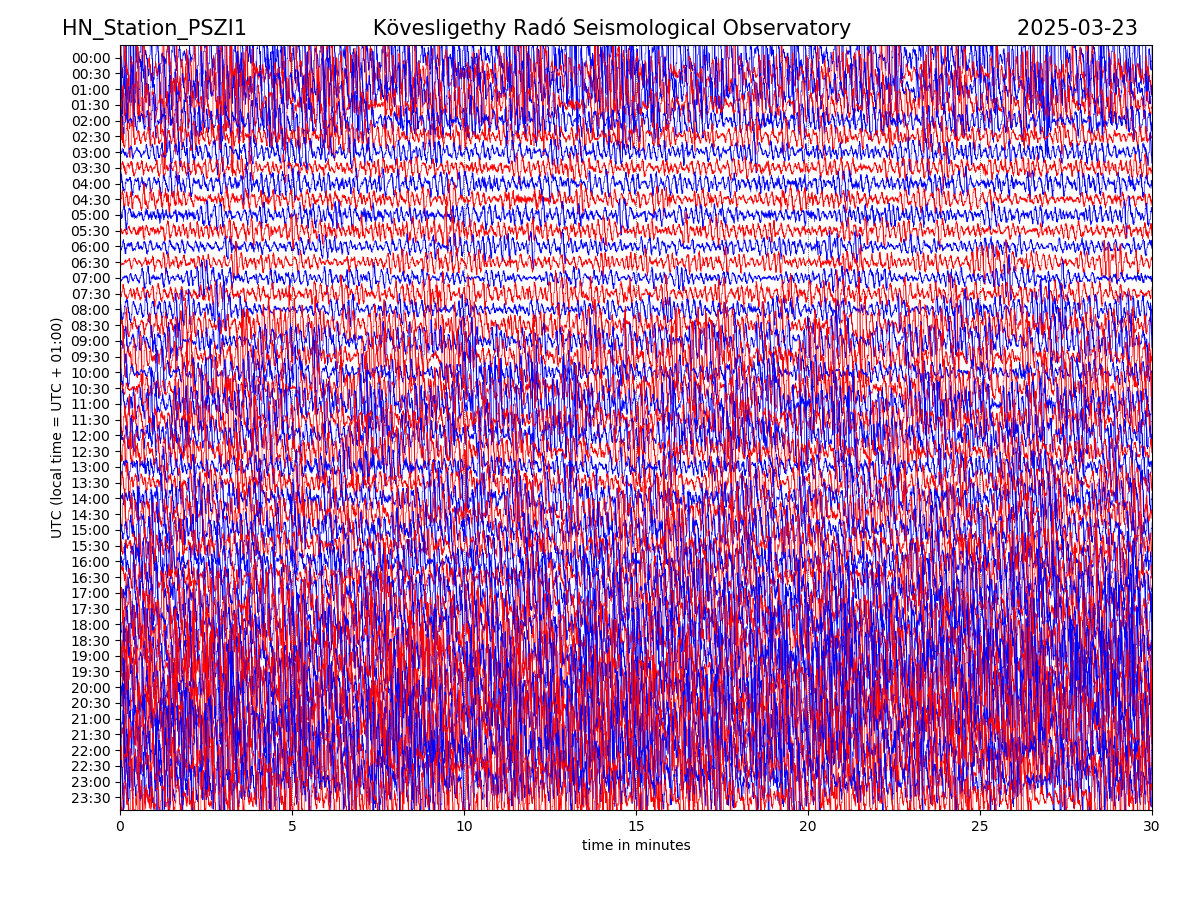This screenshot has width=1200, height=900.
Task: Click the vertical UTC local time axis label
Action: 57,427
